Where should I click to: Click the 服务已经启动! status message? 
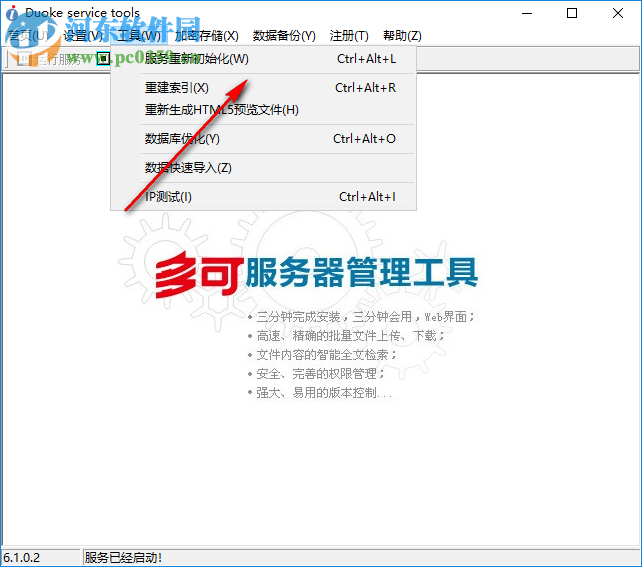coord(123,558)
